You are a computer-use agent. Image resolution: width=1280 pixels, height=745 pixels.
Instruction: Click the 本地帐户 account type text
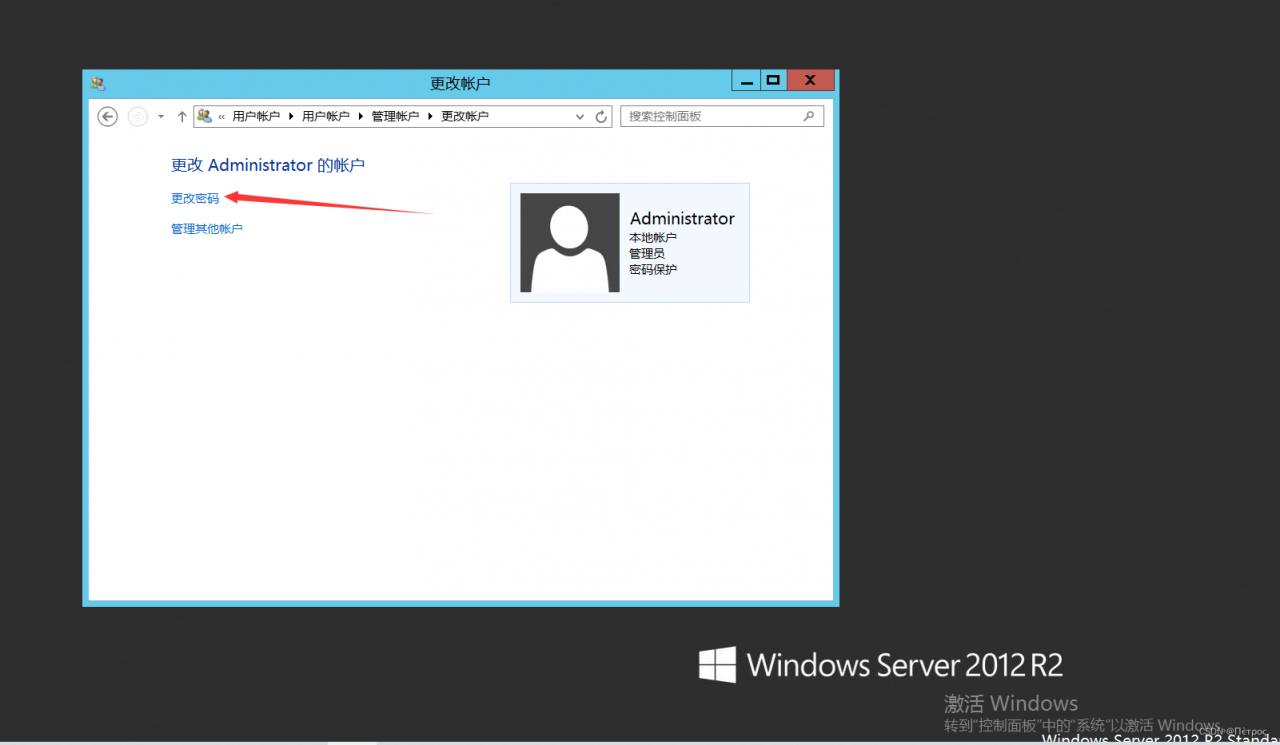(x=653, y=238)
